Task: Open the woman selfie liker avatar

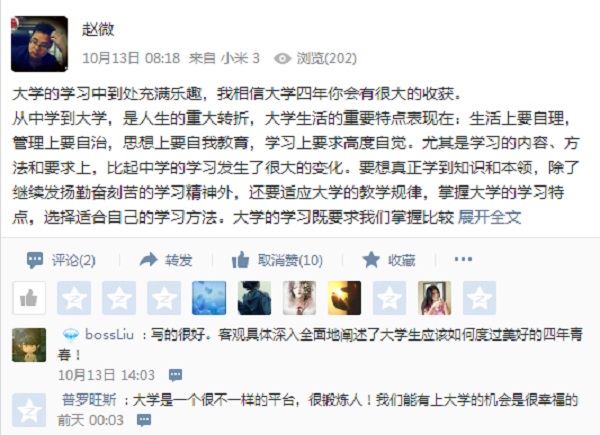Action: coord(434,298)
